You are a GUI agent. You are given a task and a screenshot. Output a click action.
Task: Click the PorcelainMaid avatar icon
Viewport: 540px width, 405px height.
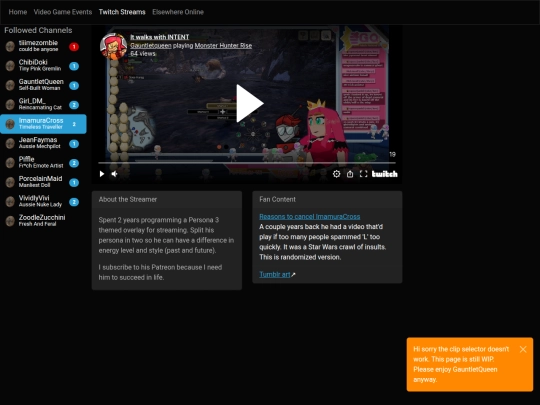pyautogui.click(x=10, y=182)
